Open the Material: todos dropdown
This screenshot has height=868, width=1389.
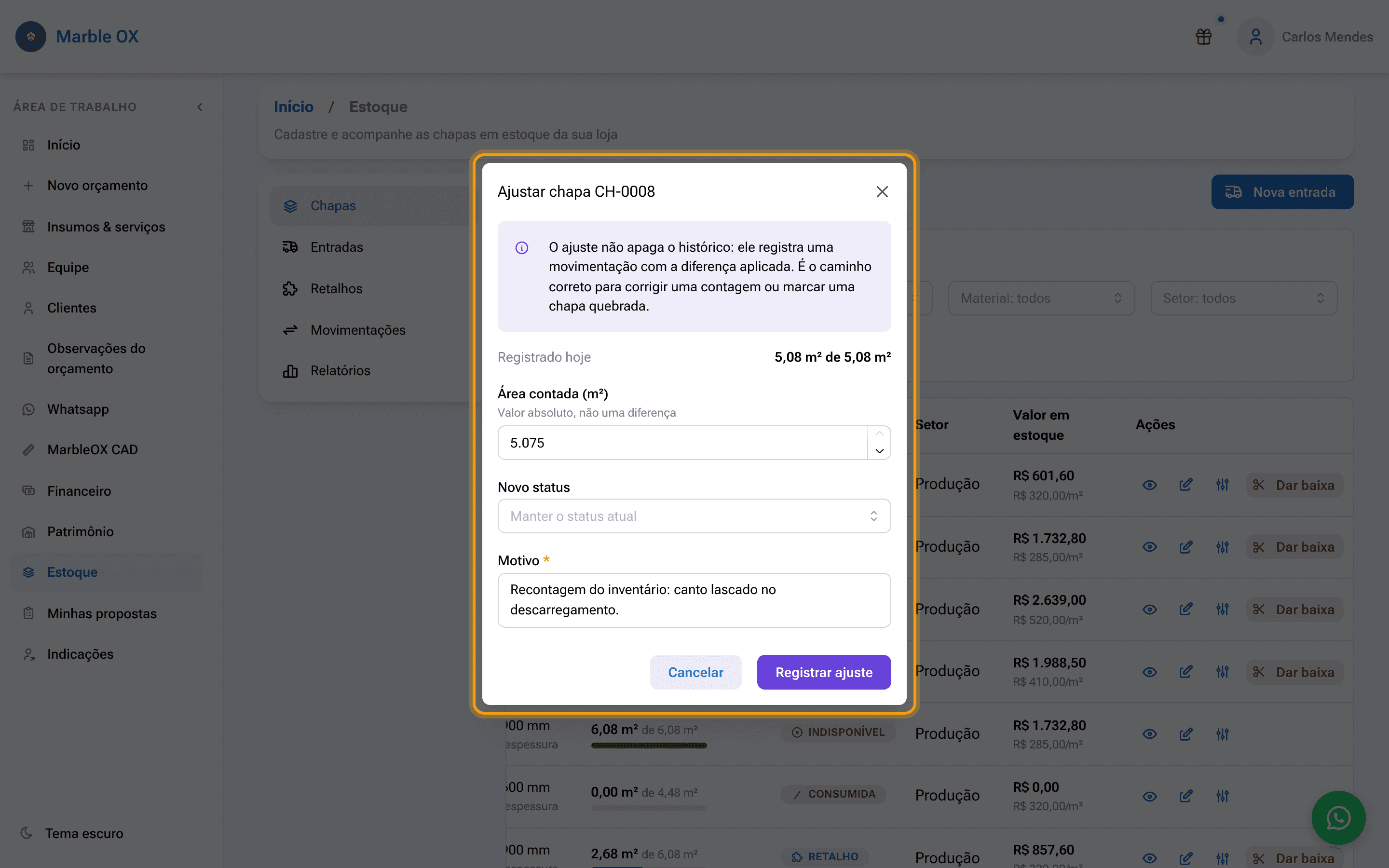(1041, 298)
